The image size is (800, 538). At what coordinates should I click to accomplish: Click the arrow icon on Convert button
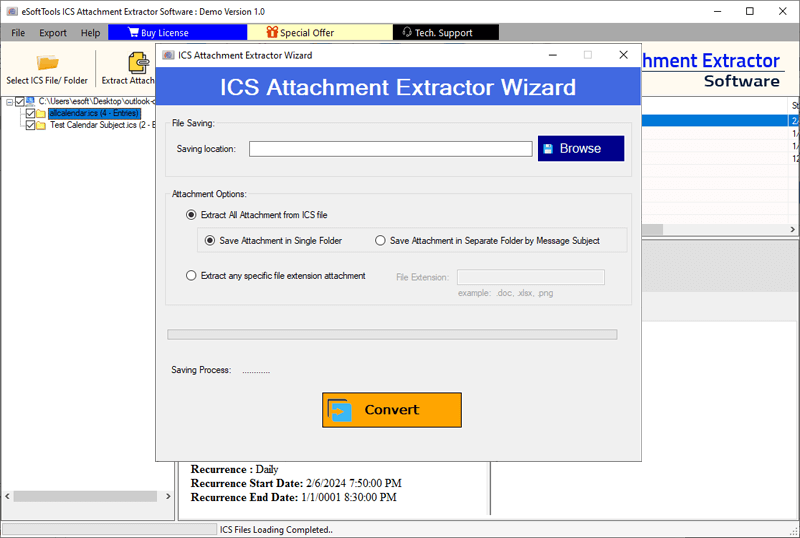339,410
